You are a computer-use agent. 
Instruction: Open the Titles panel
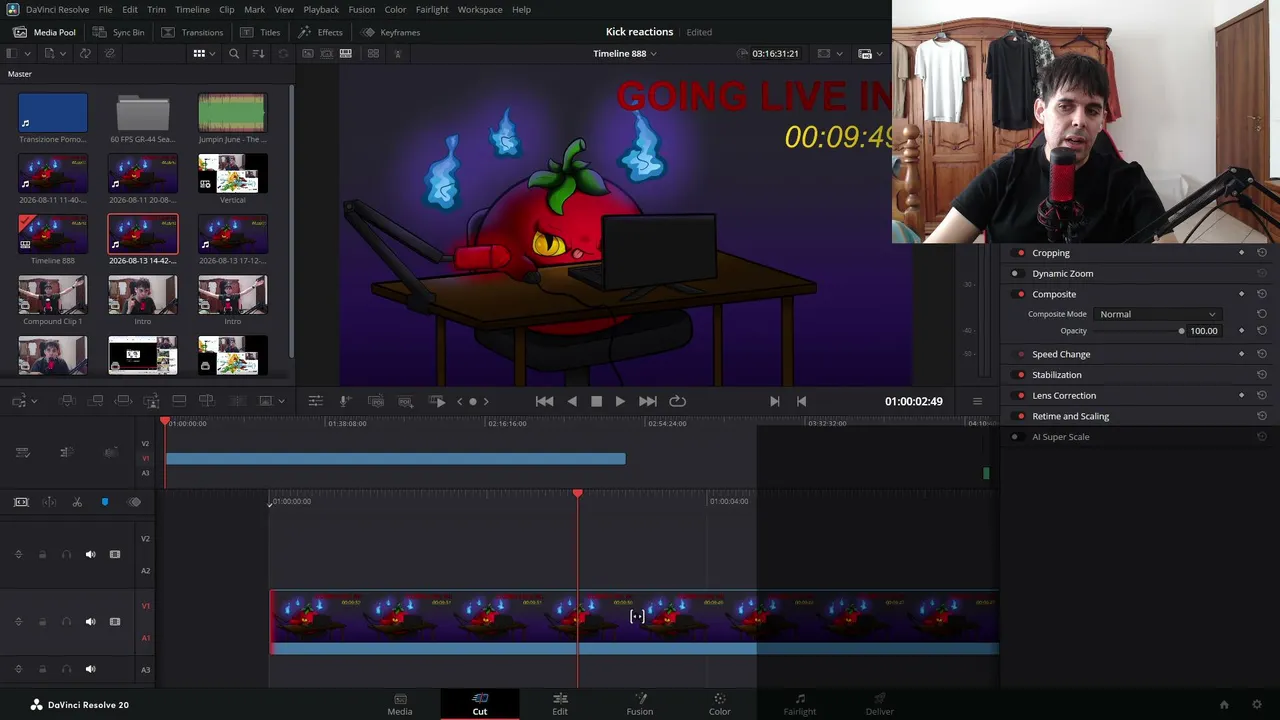pos(260,32)
